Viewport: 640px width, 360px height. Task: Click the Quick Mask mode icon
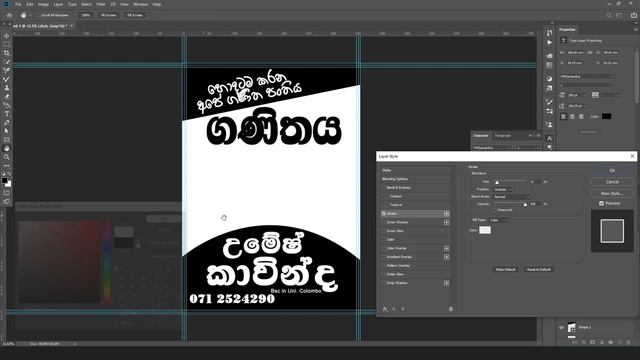[7, 193]
